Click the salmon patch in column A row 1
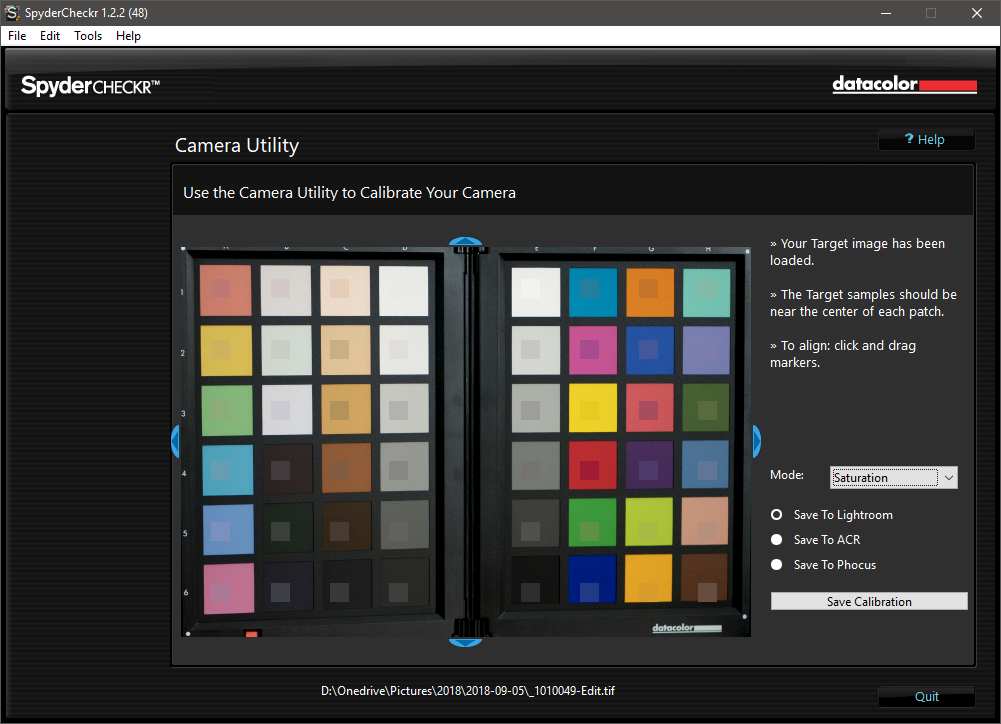The image size is (1001, 724). click(x=225, y=290)
